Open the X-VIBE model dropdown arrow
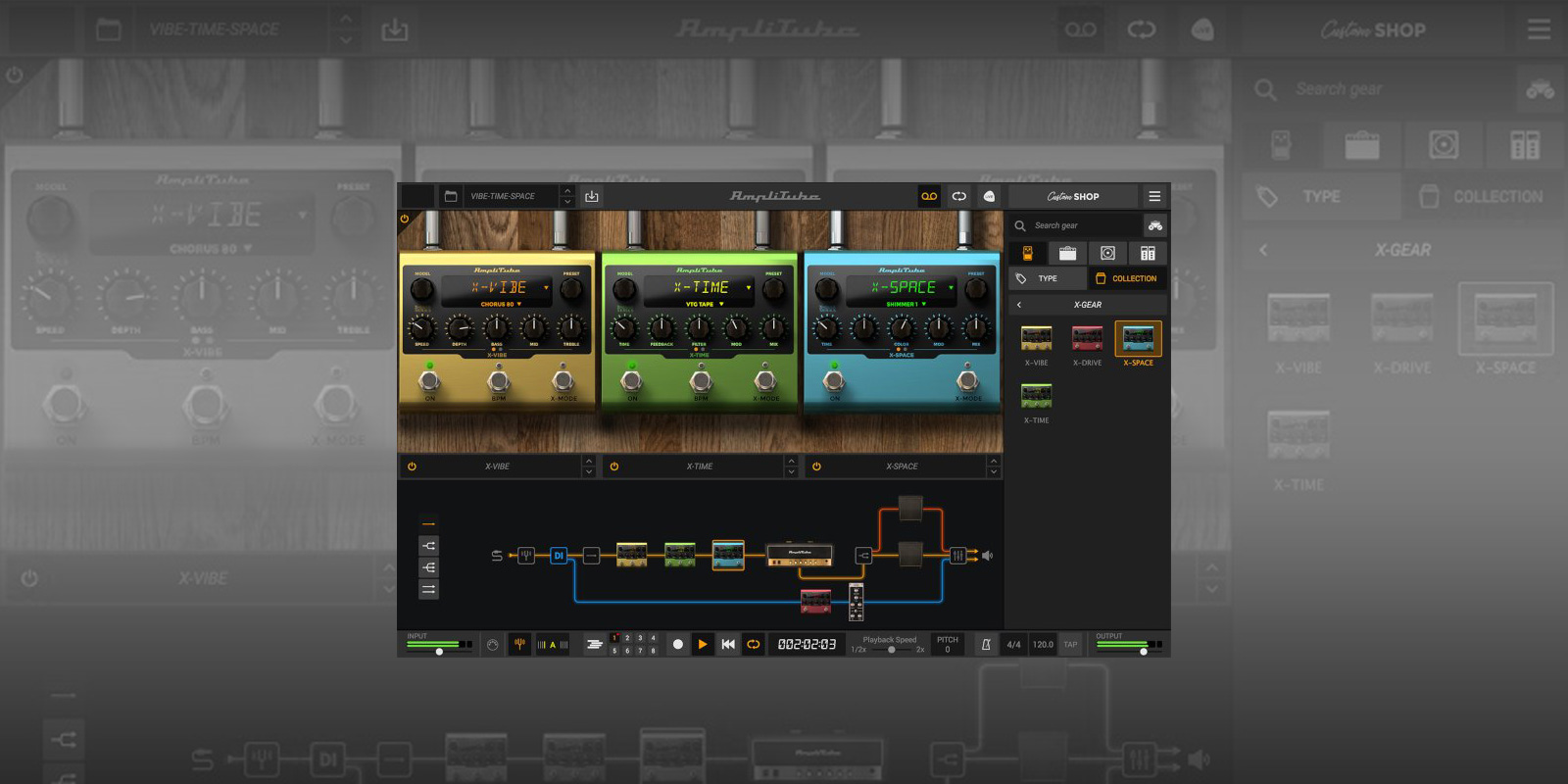Image resolution: width=1568 pixels, height=784 pixels. click(546, 288)
